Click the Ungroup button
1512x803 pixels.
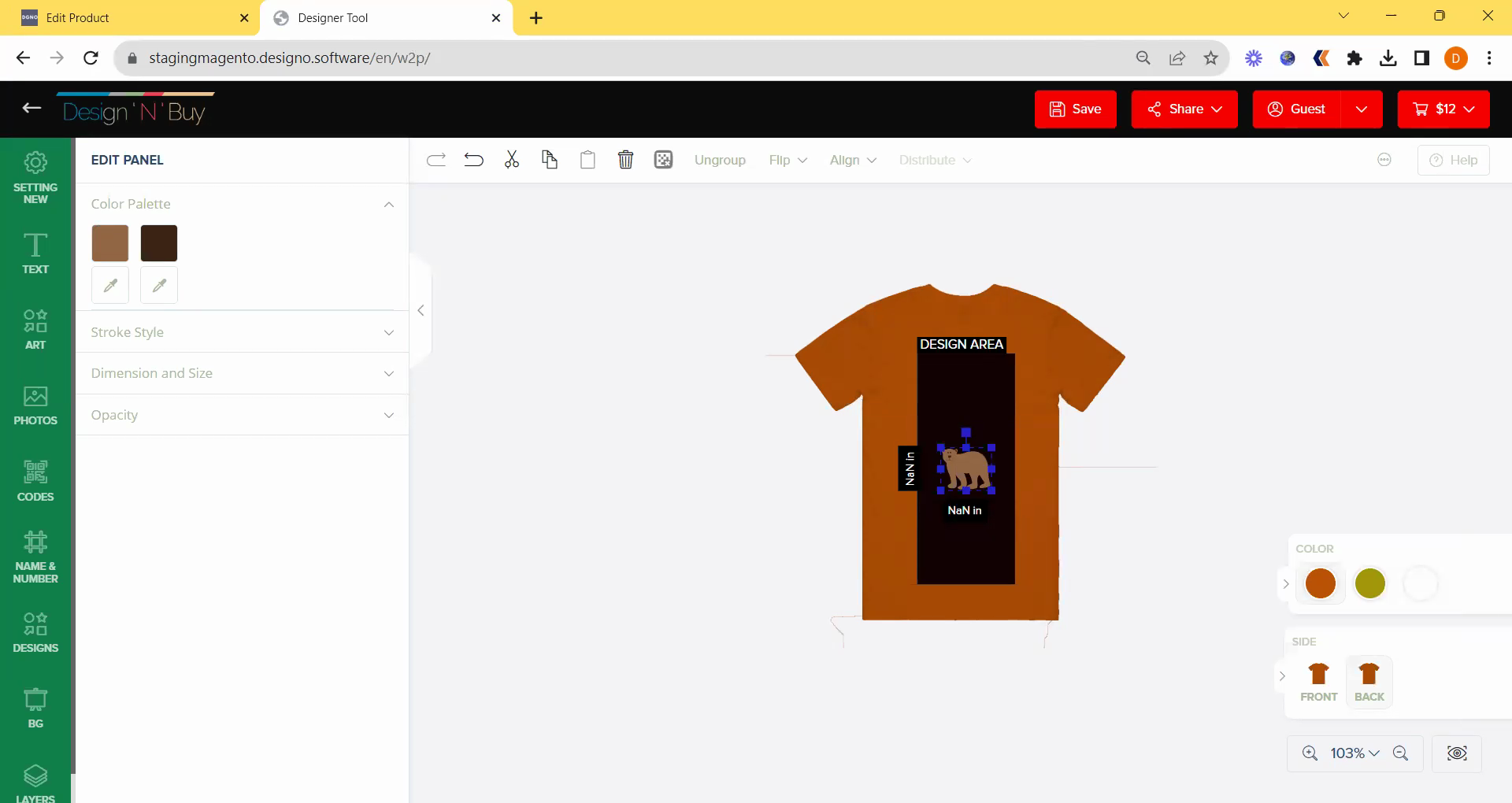click(x=720, y=160)
